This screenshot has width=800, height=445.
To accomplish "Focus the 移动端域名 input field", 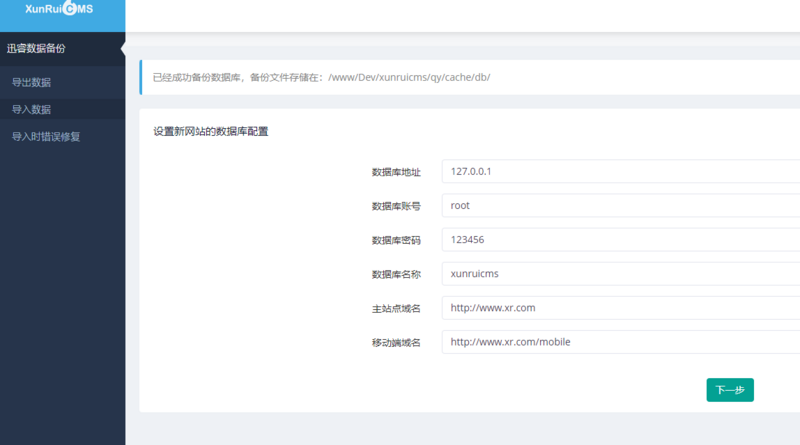I will coord(620,342).
